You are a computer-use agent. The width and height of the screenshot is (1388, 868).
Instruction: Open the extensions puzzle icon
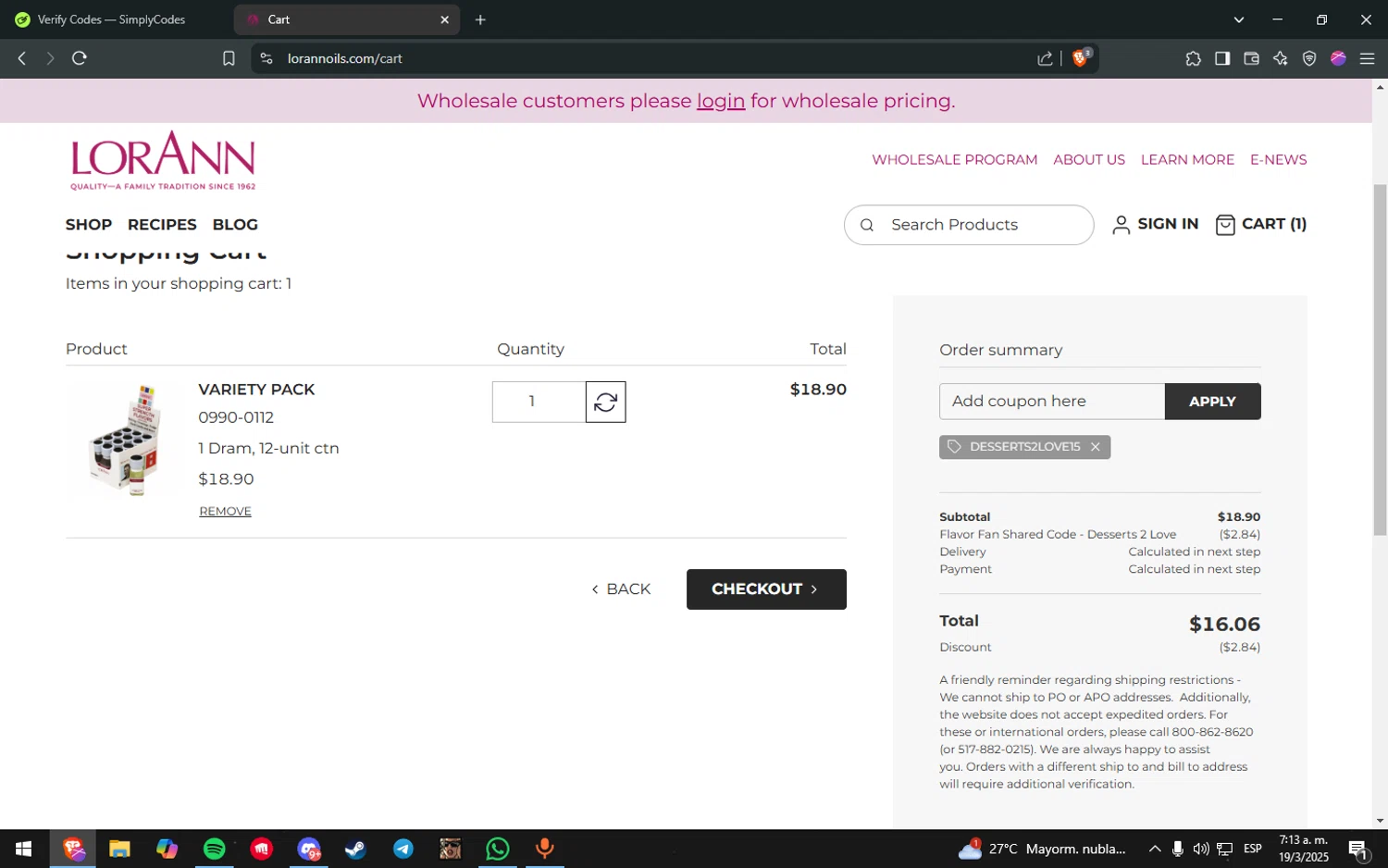pyautogui.click(x=1193, y=58)
